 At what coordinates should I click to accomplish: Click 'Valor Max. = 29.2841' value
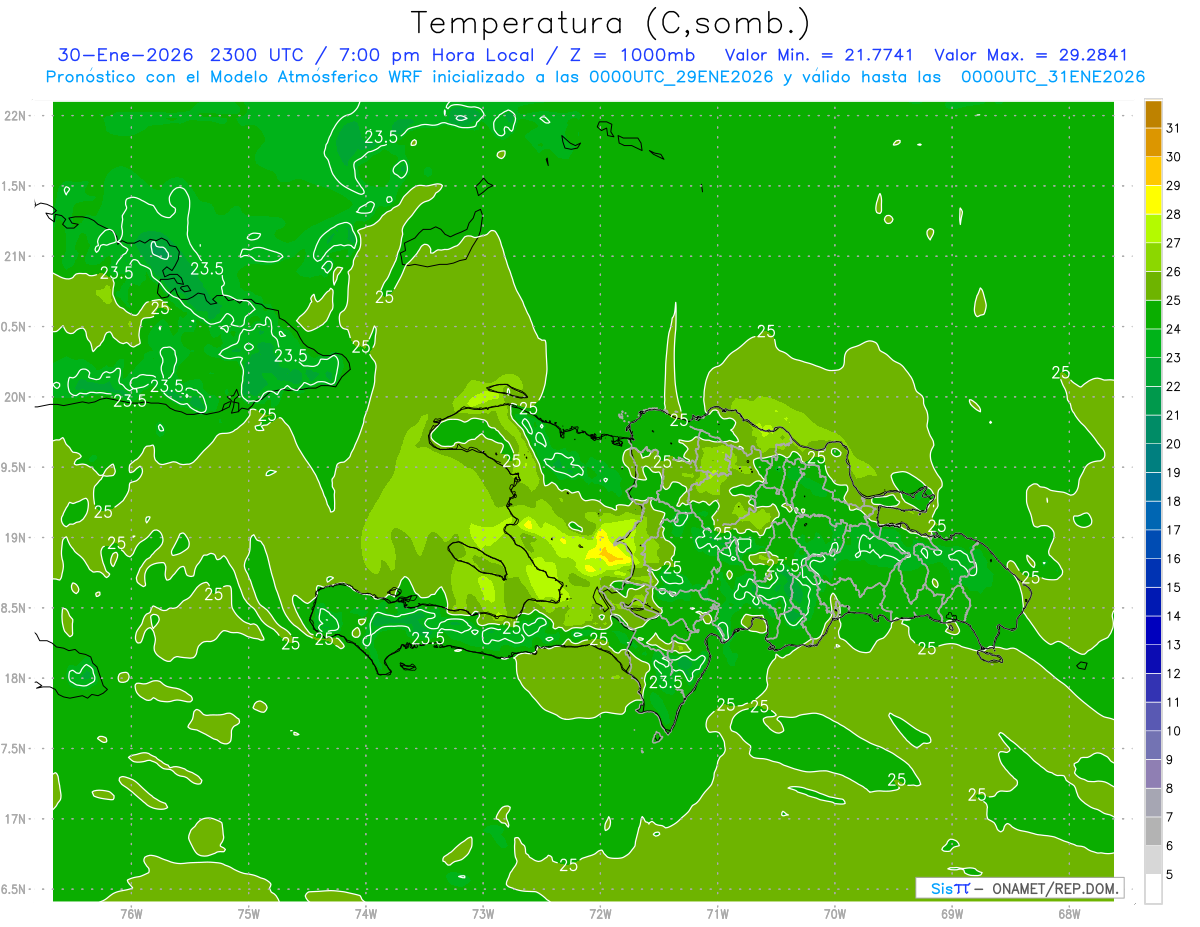(x=1030, y=55)
